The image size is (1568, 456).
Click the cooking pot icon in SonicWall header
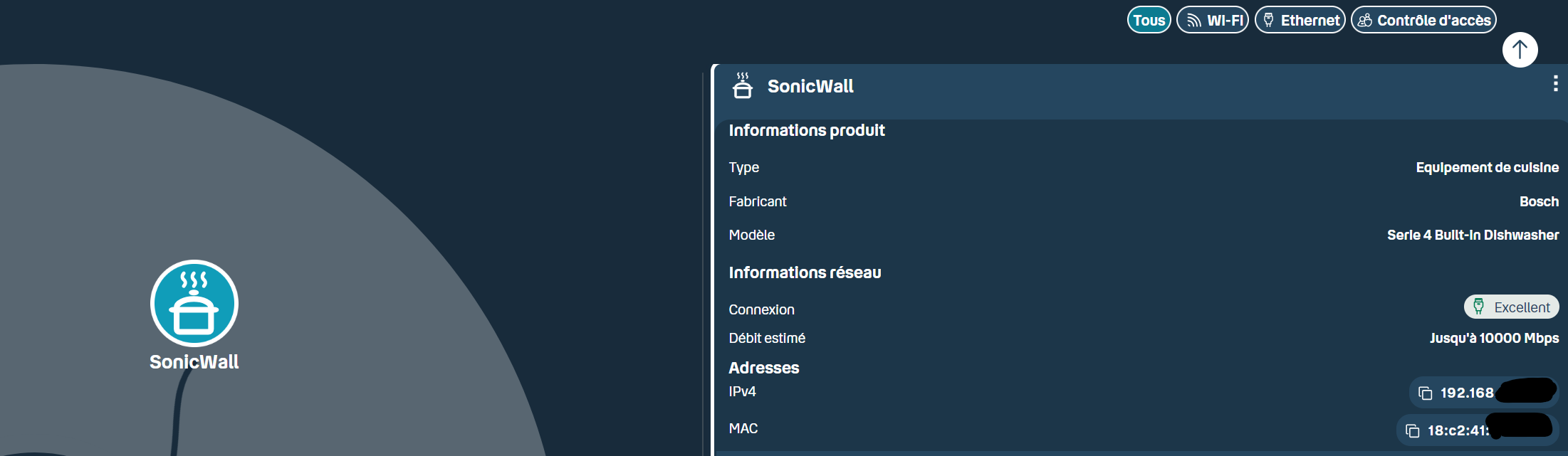click(x=743, y=85)
